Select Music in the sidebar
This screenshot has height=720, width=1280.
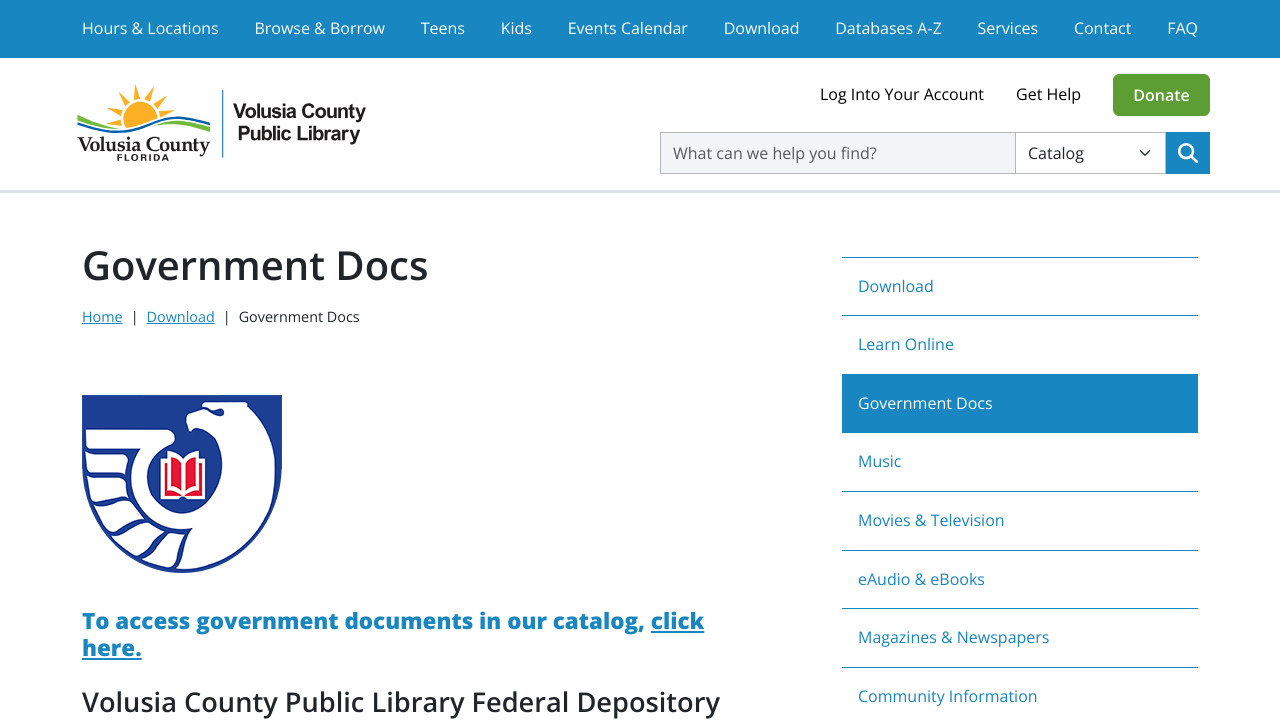[x=879, y=461]
